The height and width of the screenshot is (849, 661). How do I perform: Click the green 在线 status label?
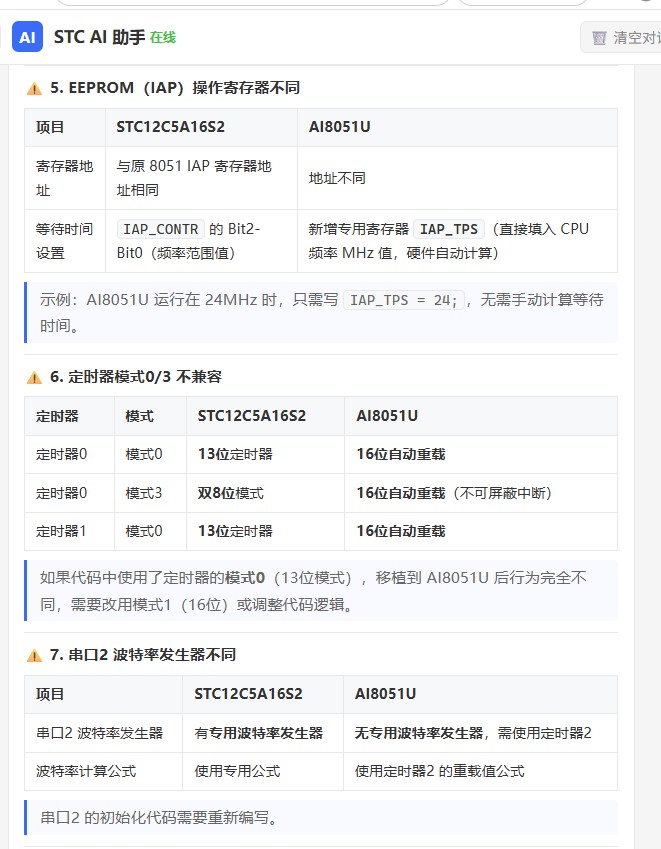pos(163,37)
